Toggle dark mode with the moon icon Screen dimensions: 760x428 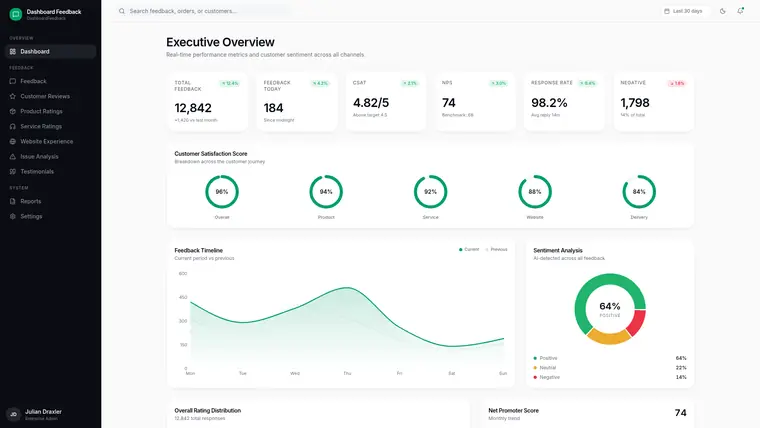coord(723,11)
